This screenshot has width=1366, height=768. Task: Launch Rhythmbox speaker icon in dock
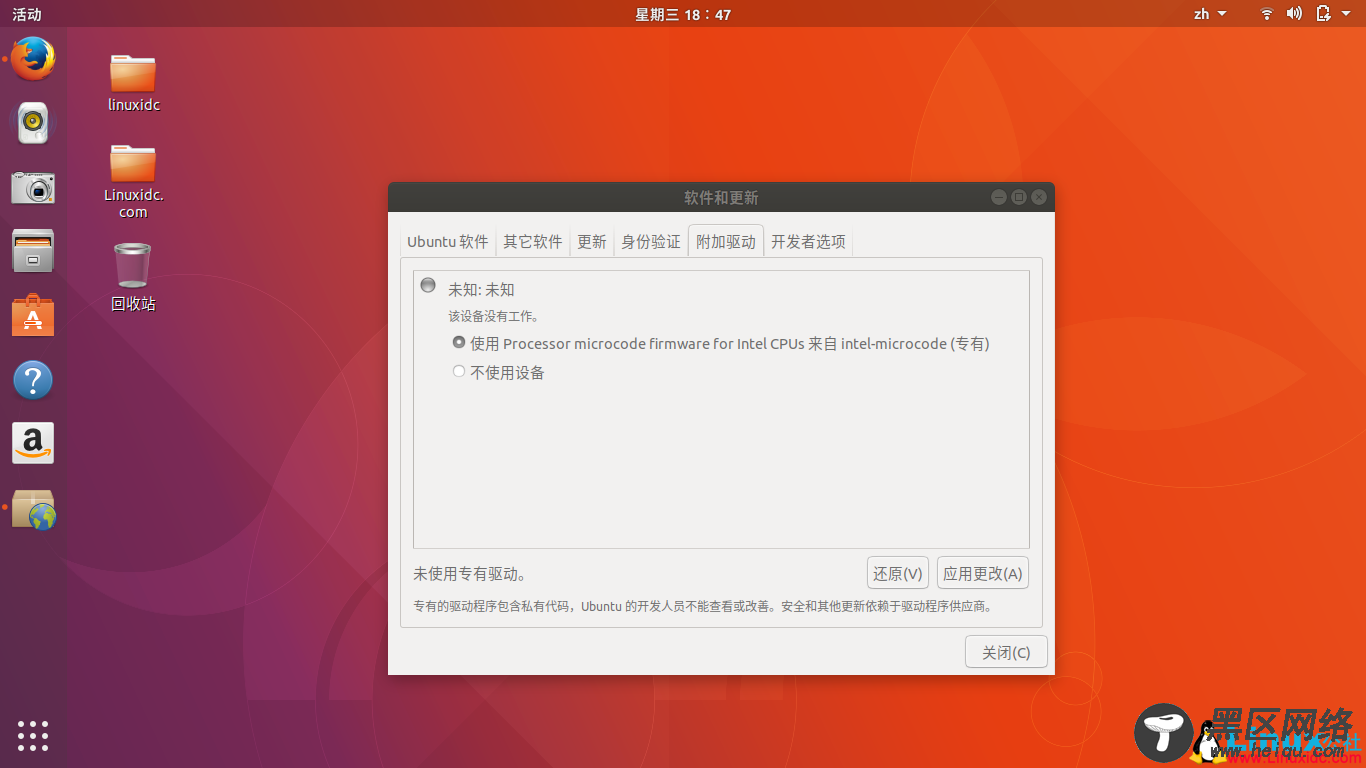[x=33, y=123]
